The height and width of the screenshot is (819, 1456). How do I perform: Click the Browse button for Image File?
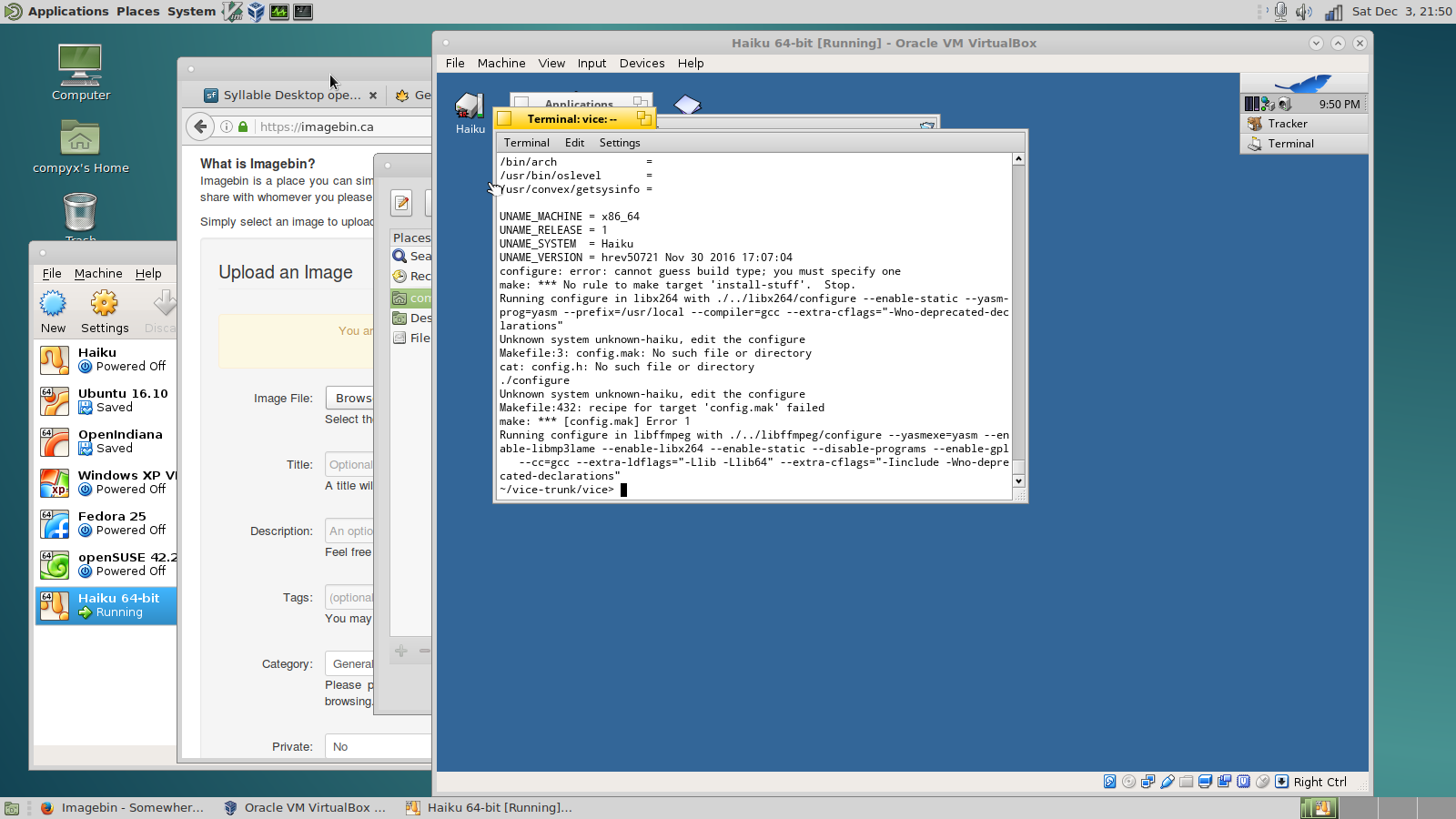(x=350, y=398)
